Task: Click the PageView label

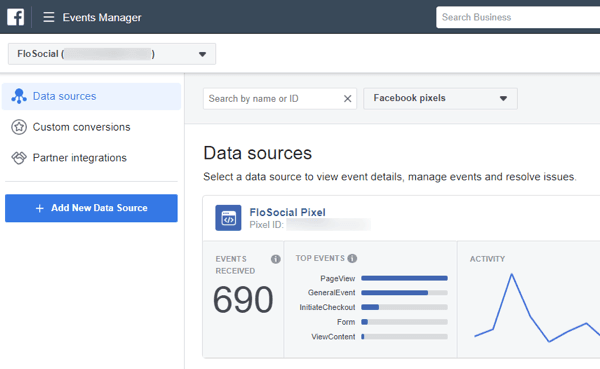Action: (x=338, y=279)
